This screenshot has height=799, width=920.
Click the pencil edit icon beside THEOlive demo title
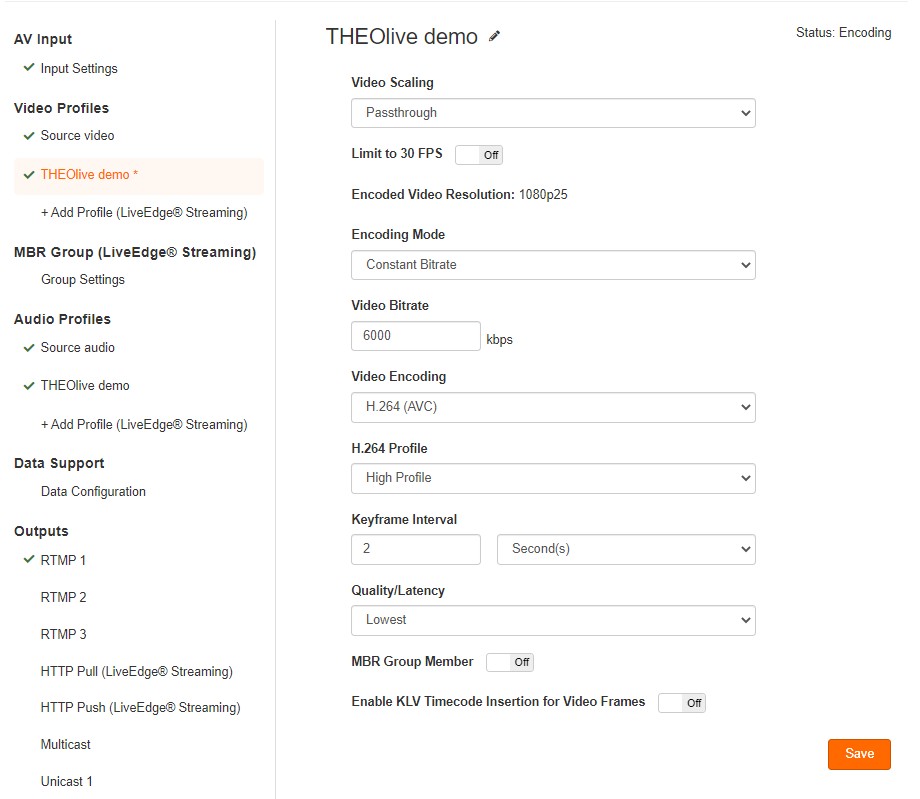tap(495, 37)
